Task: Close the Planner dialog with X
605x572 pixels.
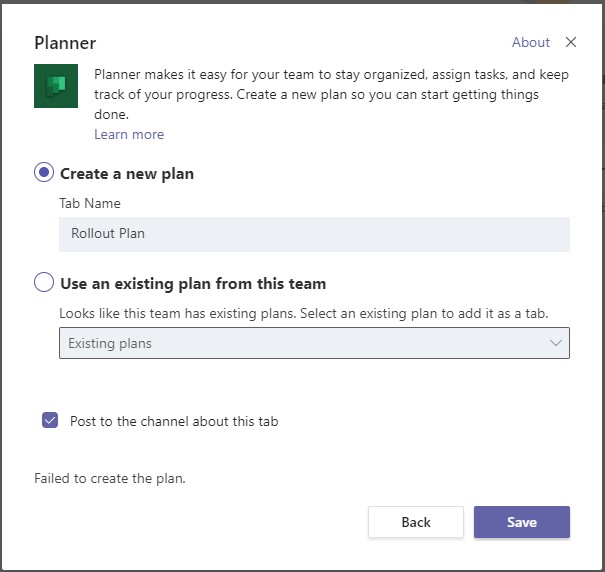Action: 571,42
